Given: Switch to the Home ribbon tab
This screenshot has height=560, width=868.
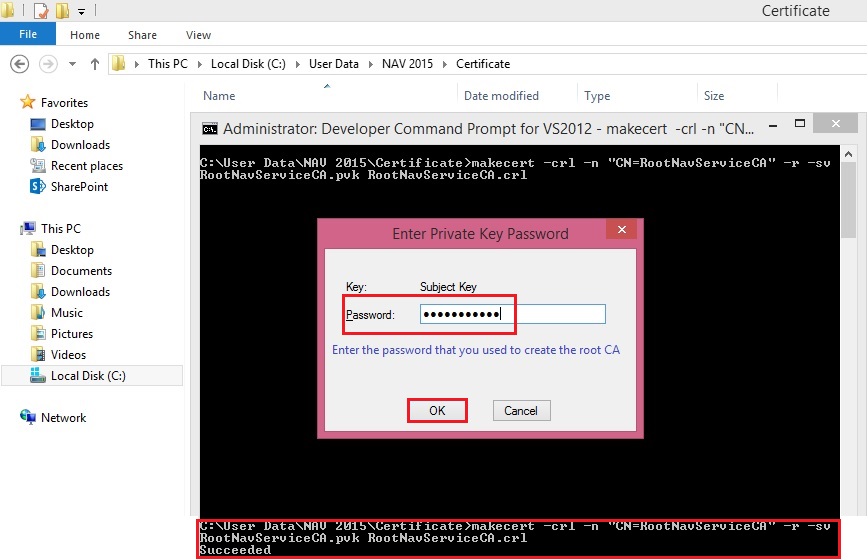Looking at the screenshot, I should (85, 35).
